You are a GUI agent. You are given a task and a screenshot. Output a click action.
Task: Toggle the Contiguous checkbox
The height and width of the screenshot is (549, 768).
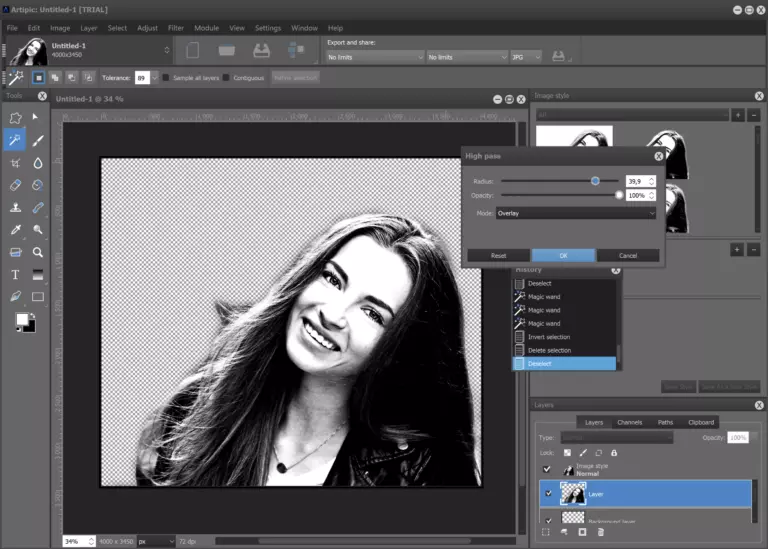coord(227,77)
